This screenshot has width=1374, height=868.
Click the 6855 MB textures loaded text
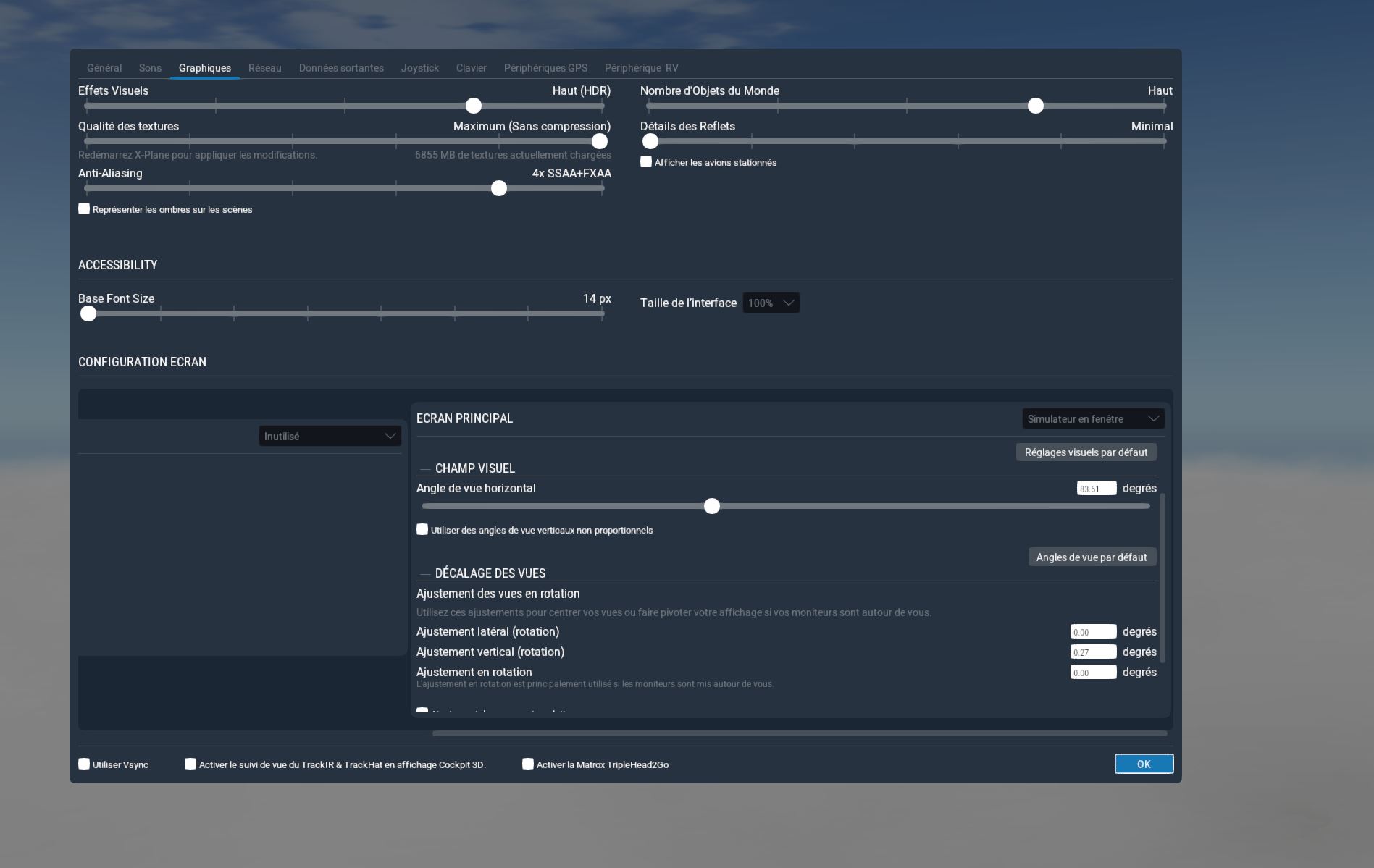[513, 155]
